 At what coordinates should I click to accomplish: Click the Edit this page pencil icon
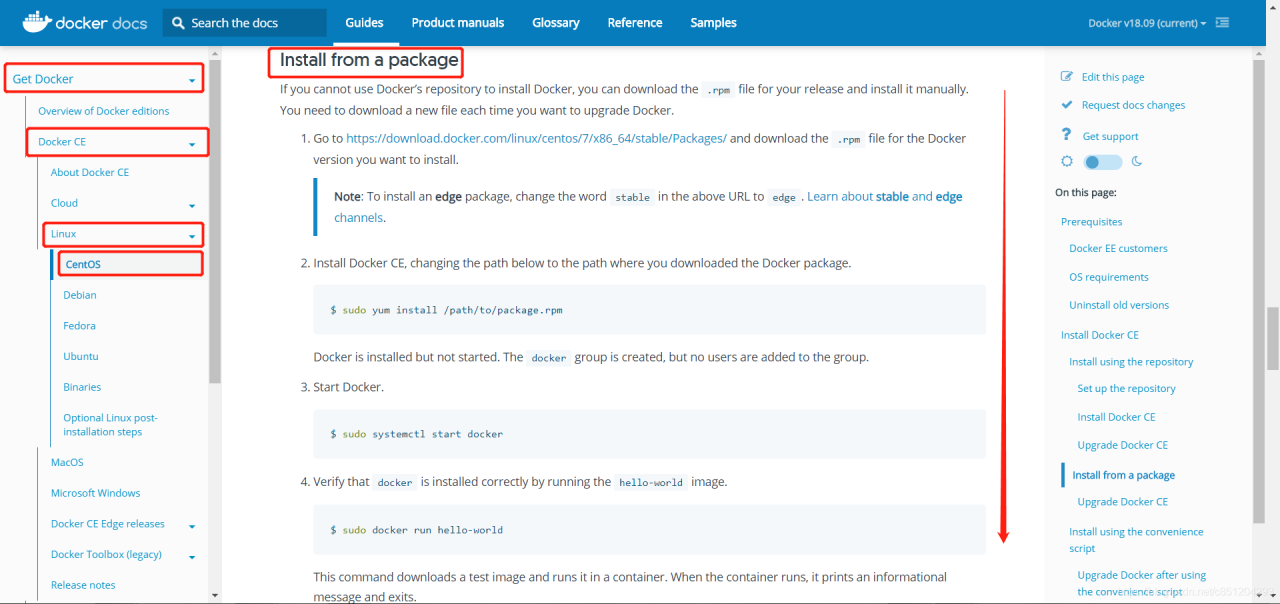1067,77
